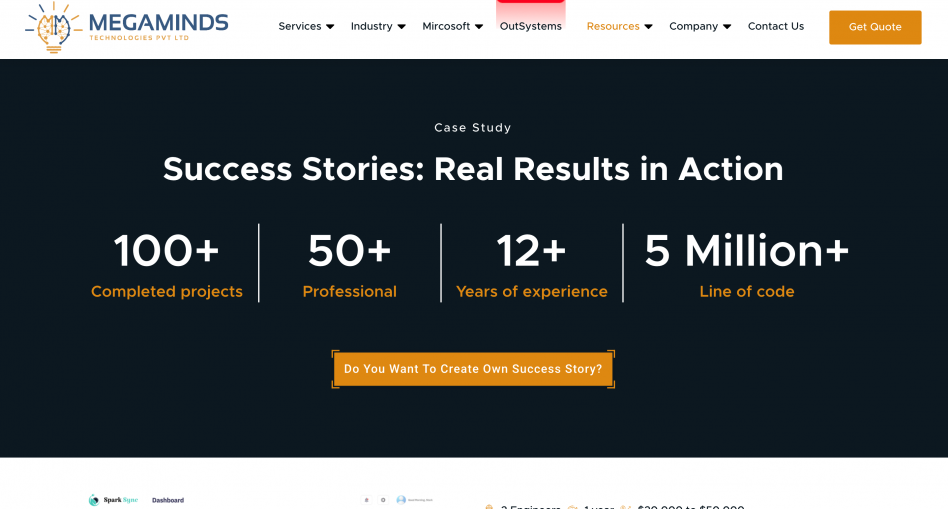Open the OutSystems menu item
Screen dimensions: 948x509
coord(531,27)
